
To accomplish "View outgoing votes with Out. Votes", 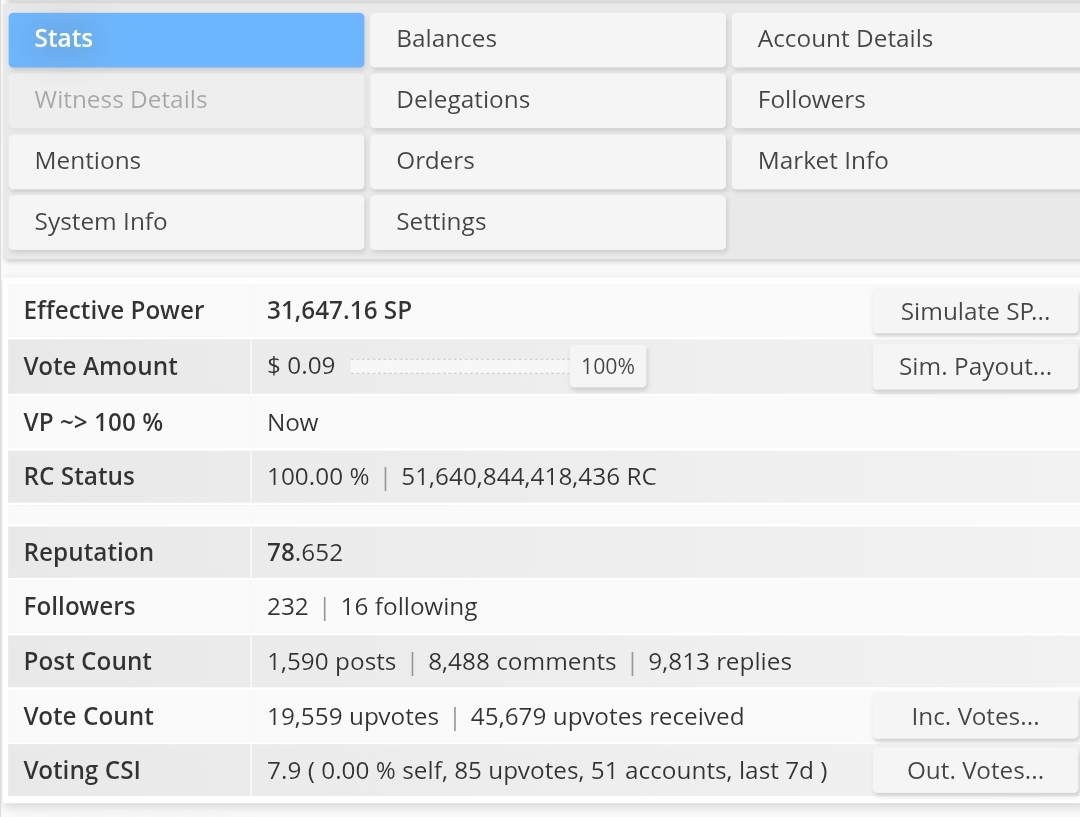I will click(974, 771).
